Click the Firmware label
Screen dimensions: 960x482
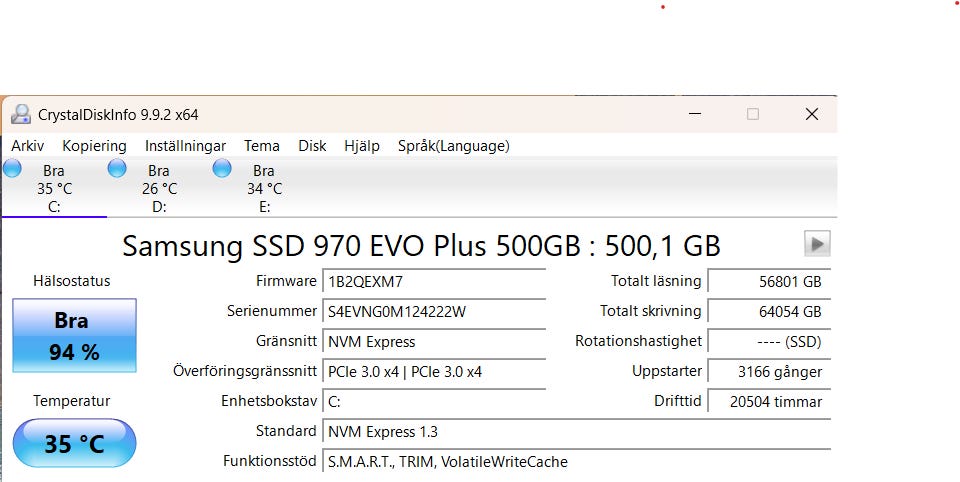pos(286,281)
